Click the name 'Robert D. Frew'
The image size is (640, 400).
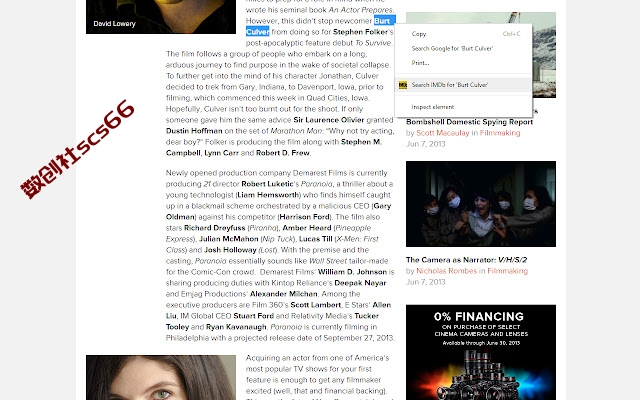click(x=283, y=153)
